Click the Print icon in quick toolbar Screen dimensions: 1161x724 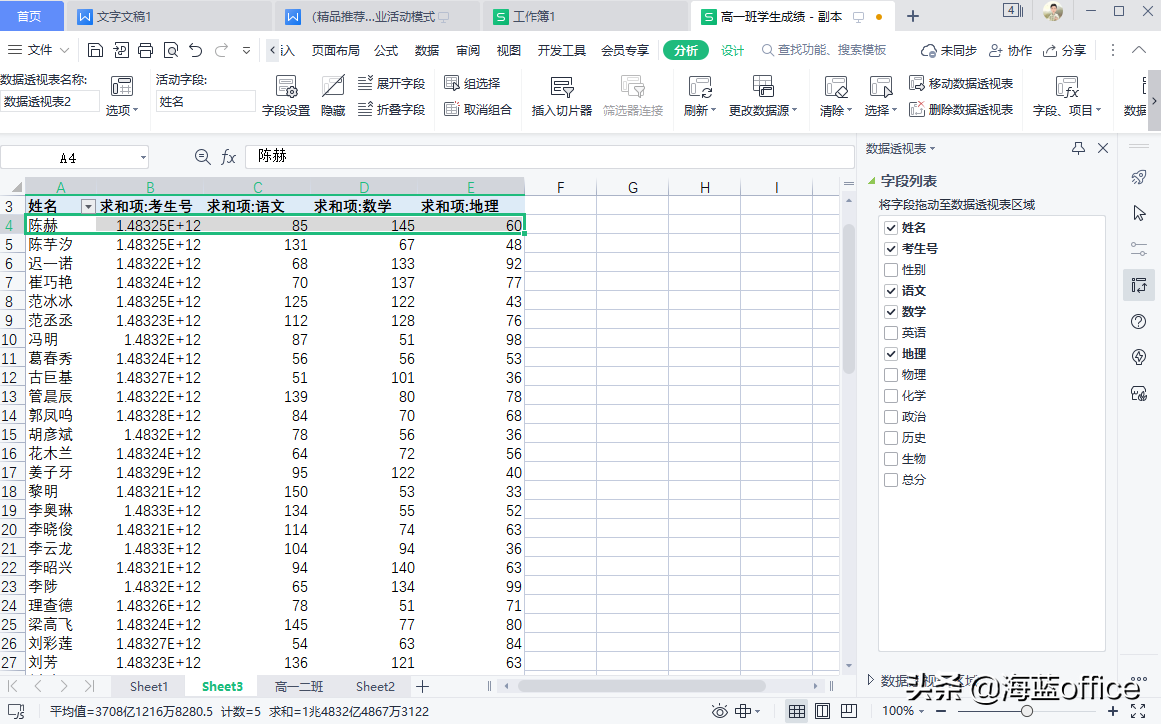coord(146,50)
